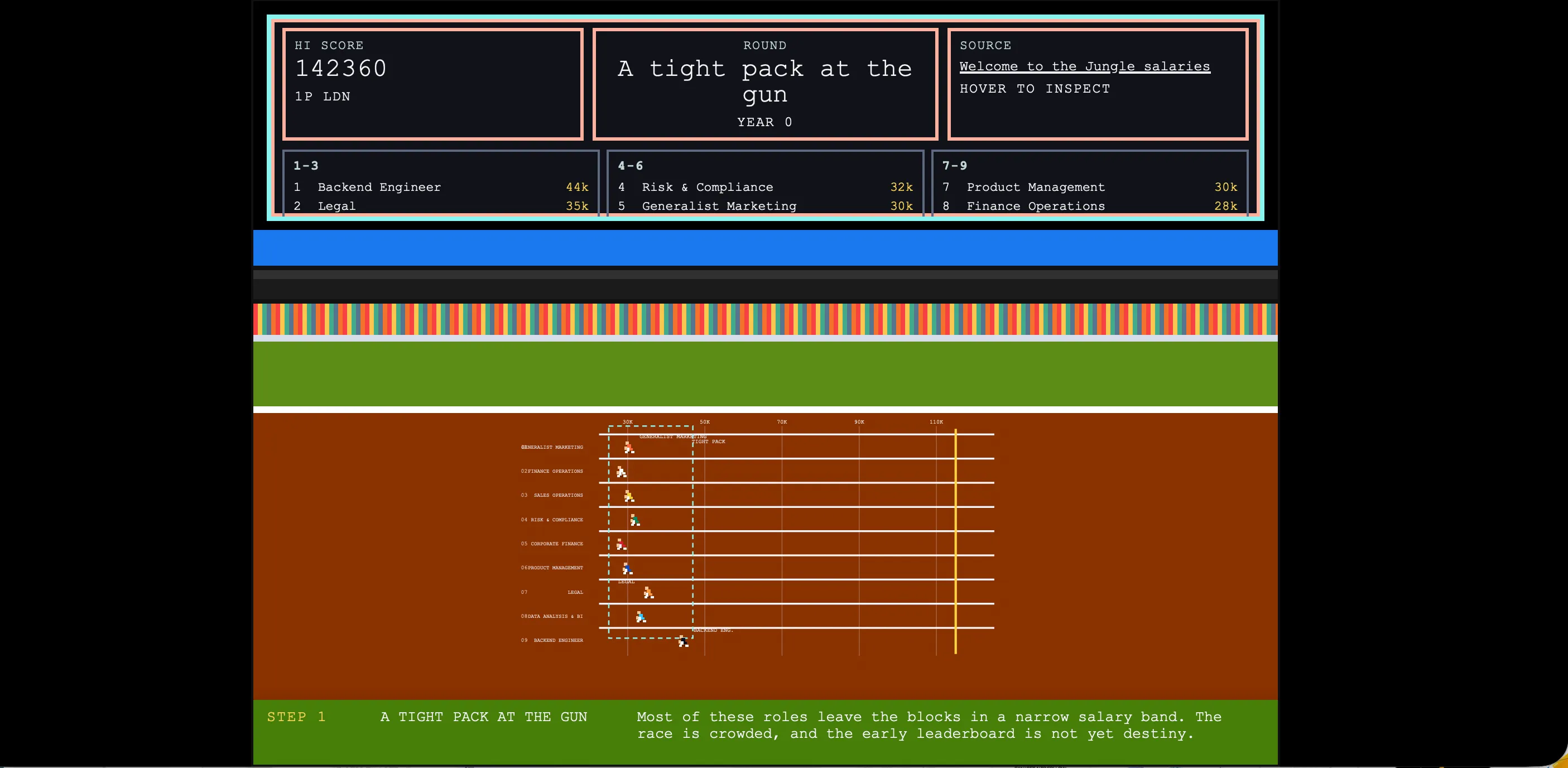Click lane label 05 Corporate Finance
Image resolution: width=1568 pixels, height=768 pixels.
(552, 543)
